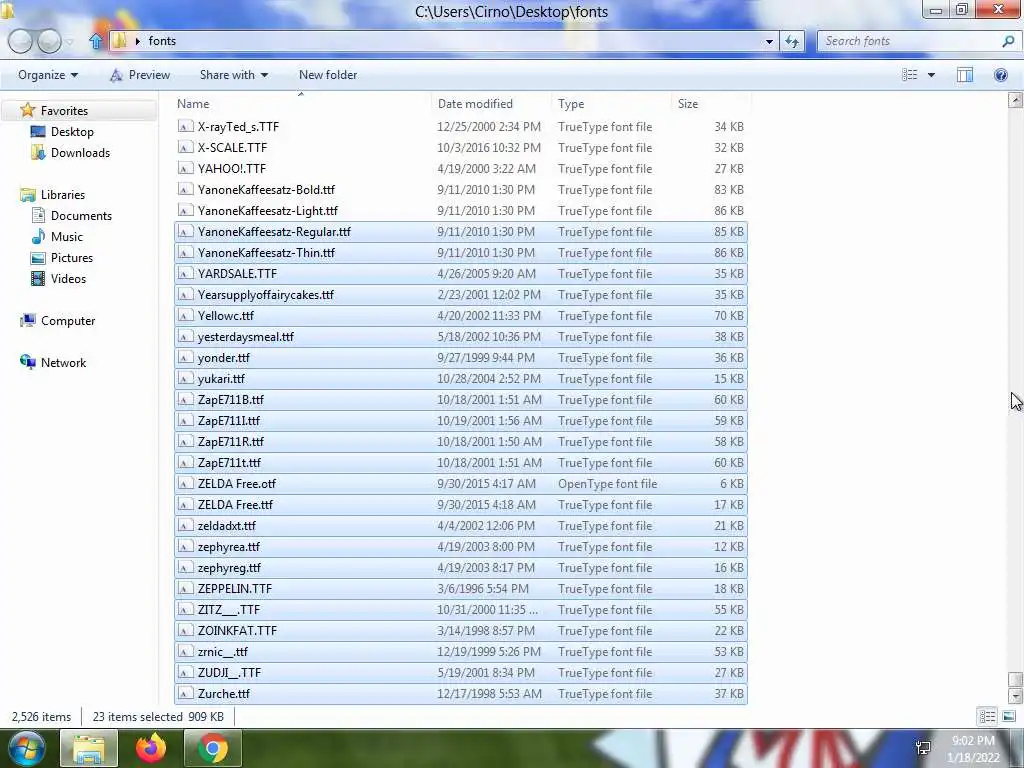
Task: Click the Computer icon in navigation pane
Action: [x=27, y=321]
